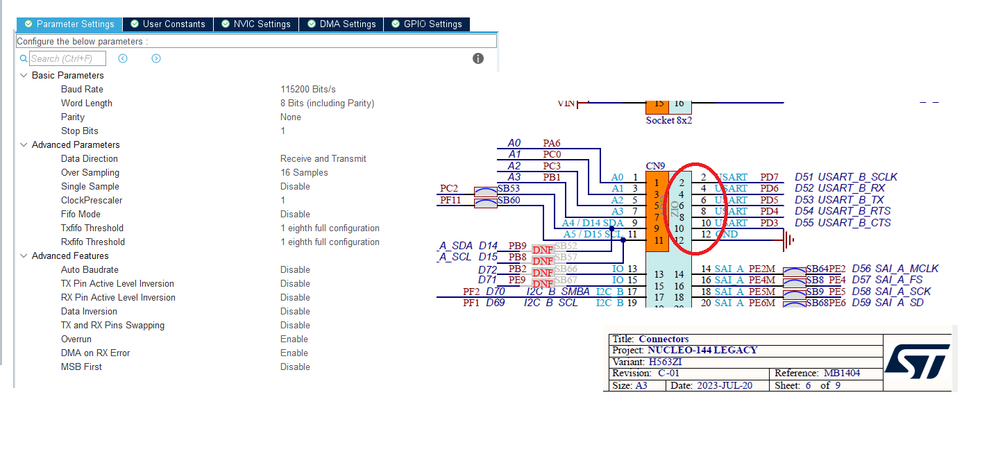Select the Overrun parameter label
The image size is (998, 452).
[78, 339]
